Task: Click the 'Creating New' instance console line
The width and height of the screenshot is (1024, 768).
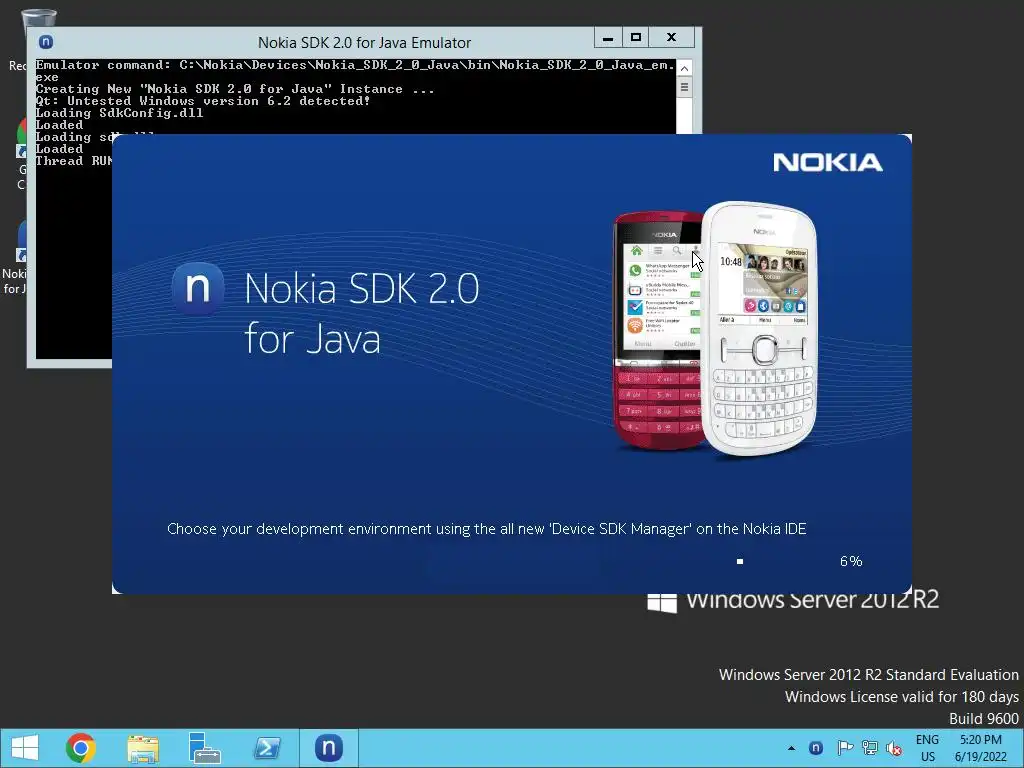Action: point(235,89)
